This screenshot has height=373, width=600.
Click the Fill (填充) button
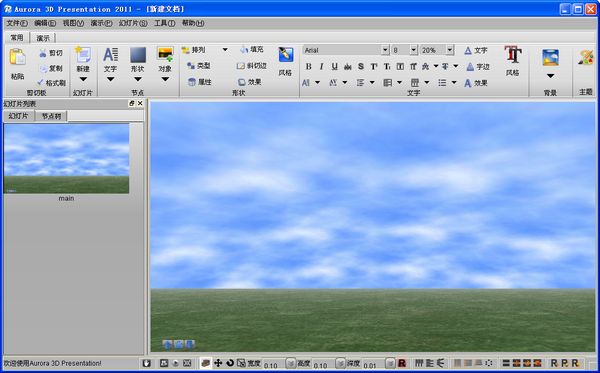252,50
